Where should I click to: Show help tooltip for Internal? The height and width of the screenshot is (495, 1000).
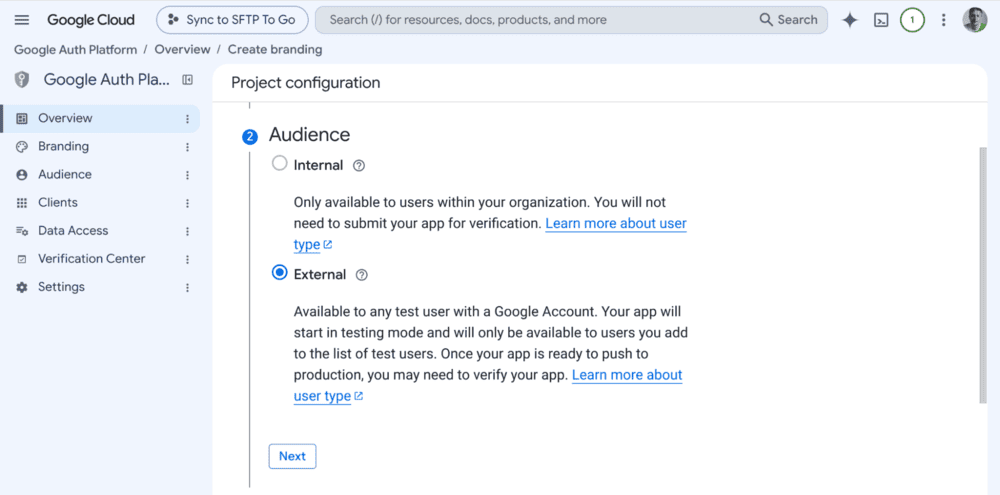359,166
